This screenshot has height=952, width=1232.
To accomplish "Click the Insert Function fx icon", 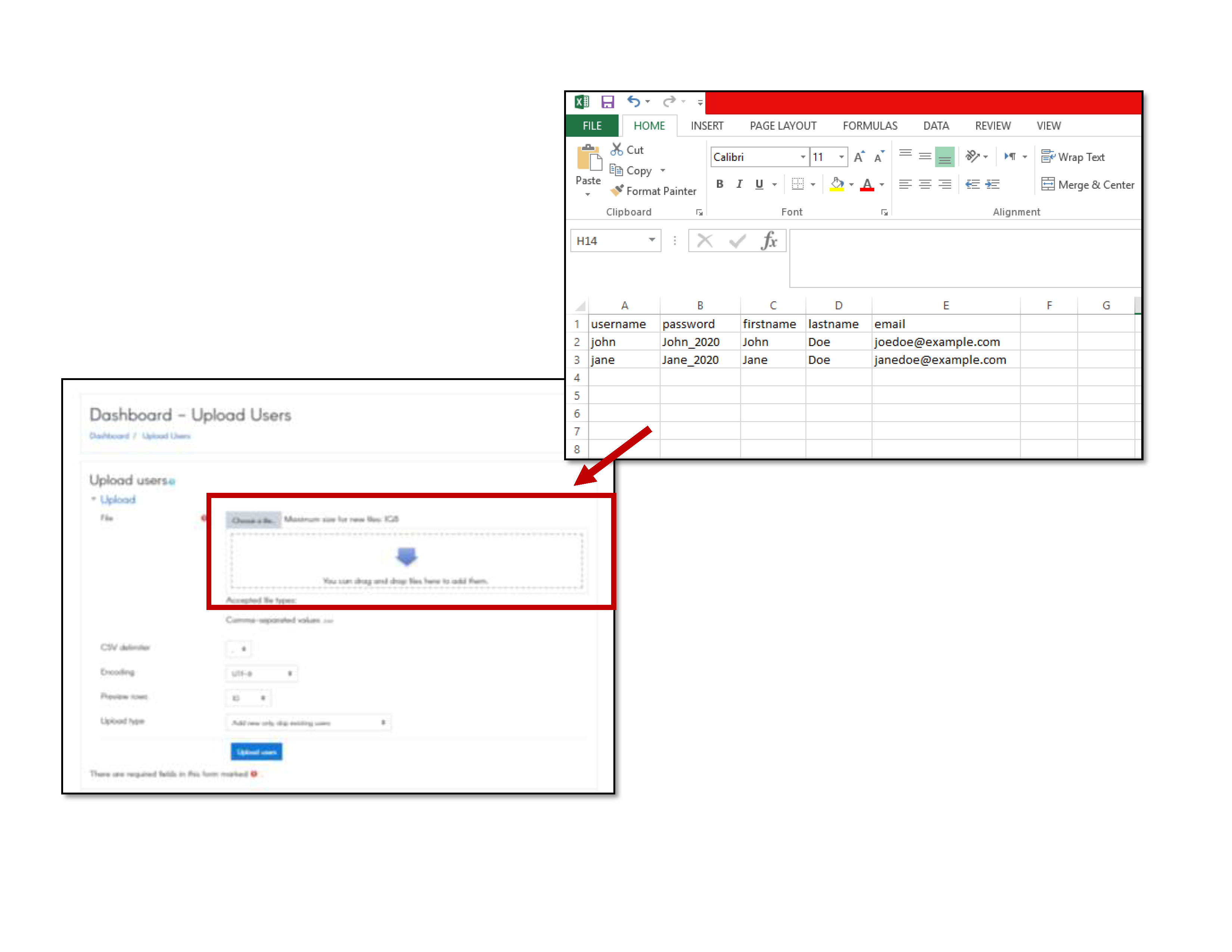I will click(x=768, y=242).
